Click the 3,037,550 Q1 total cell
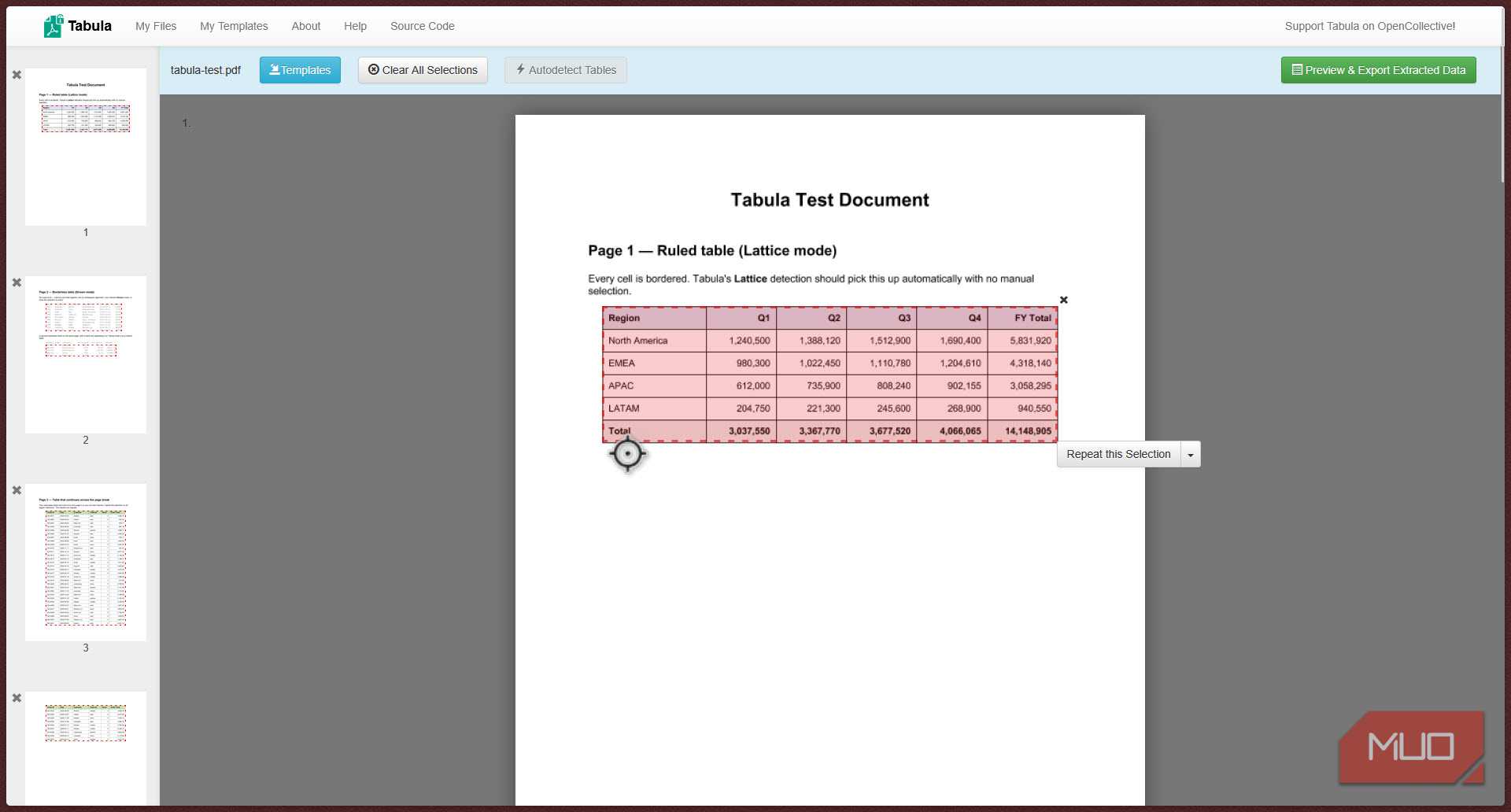This screenshot has width=1511, height=812. pyautogui.click(x=741, y=431)
